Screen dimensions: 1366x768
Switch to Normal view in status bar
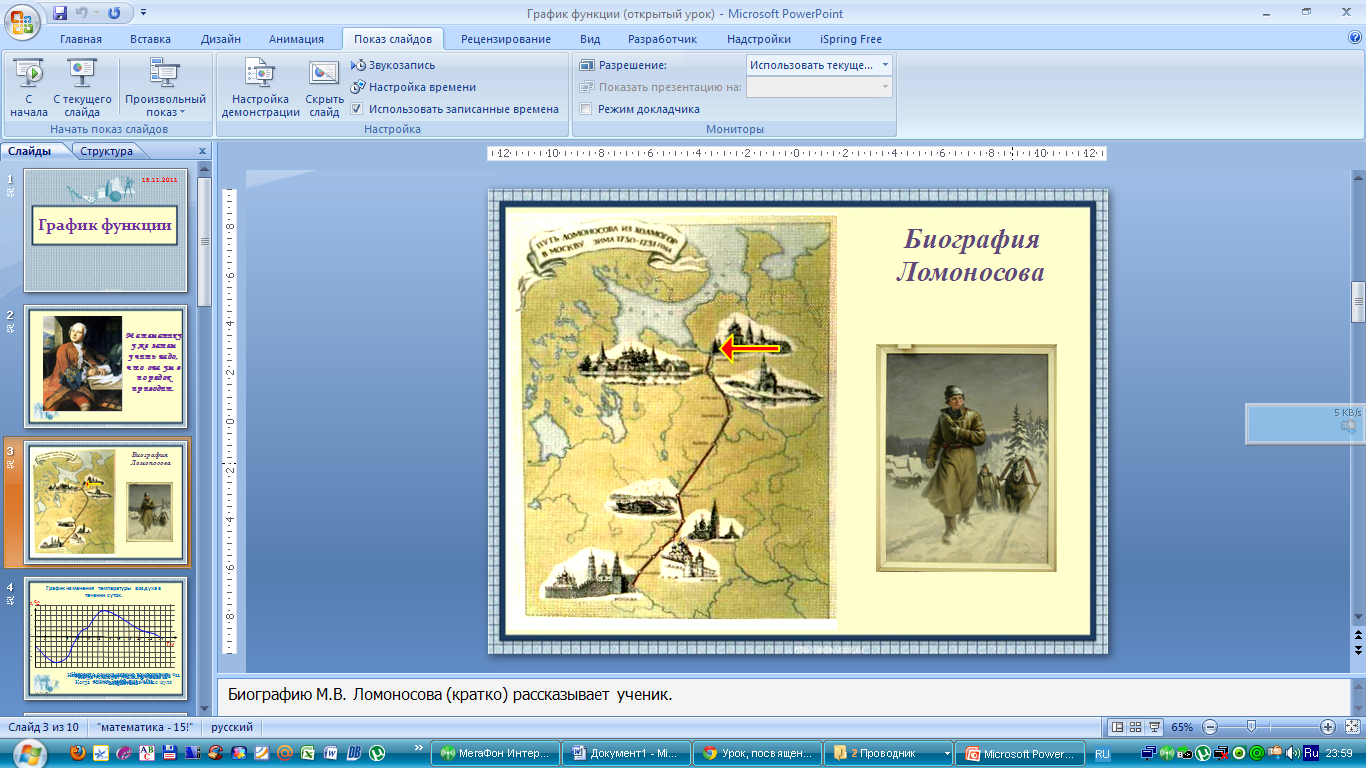point(1118,727)
